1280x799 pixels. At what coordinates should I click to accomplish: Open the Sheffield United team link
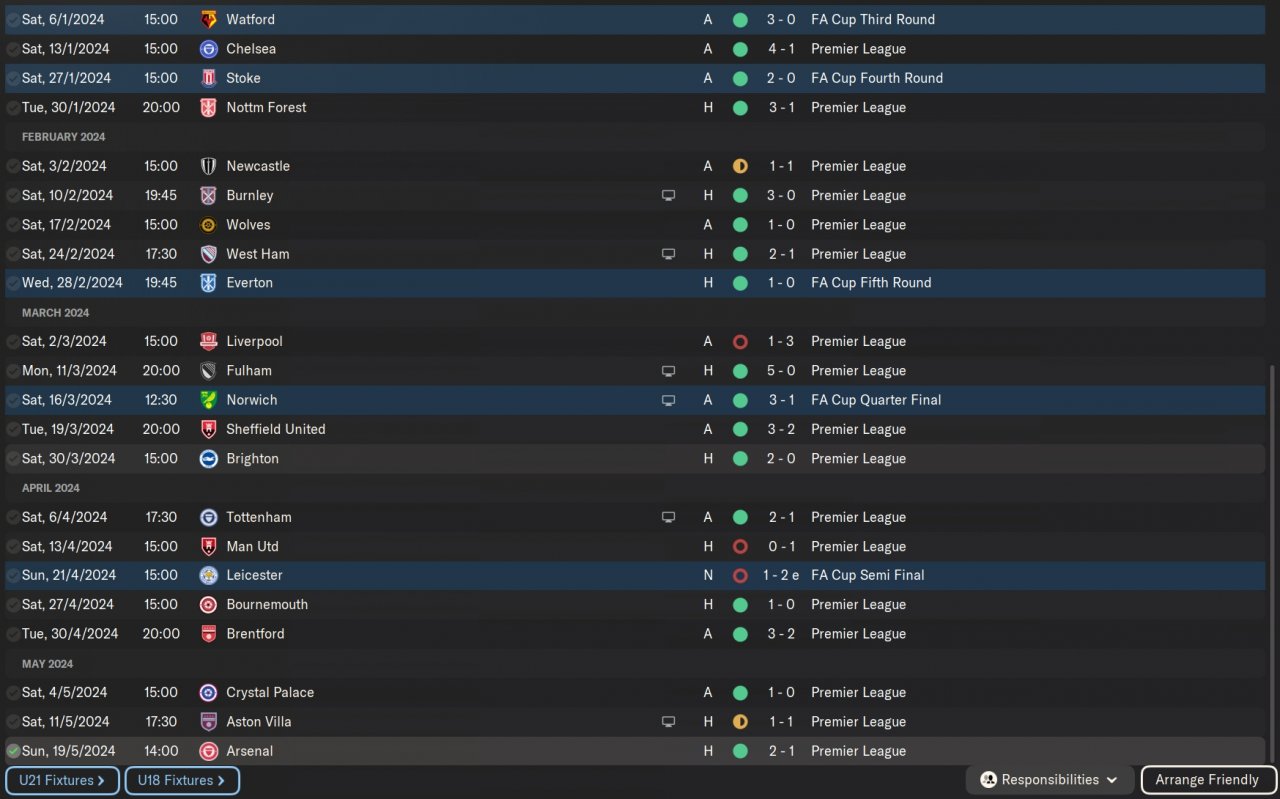276,429
